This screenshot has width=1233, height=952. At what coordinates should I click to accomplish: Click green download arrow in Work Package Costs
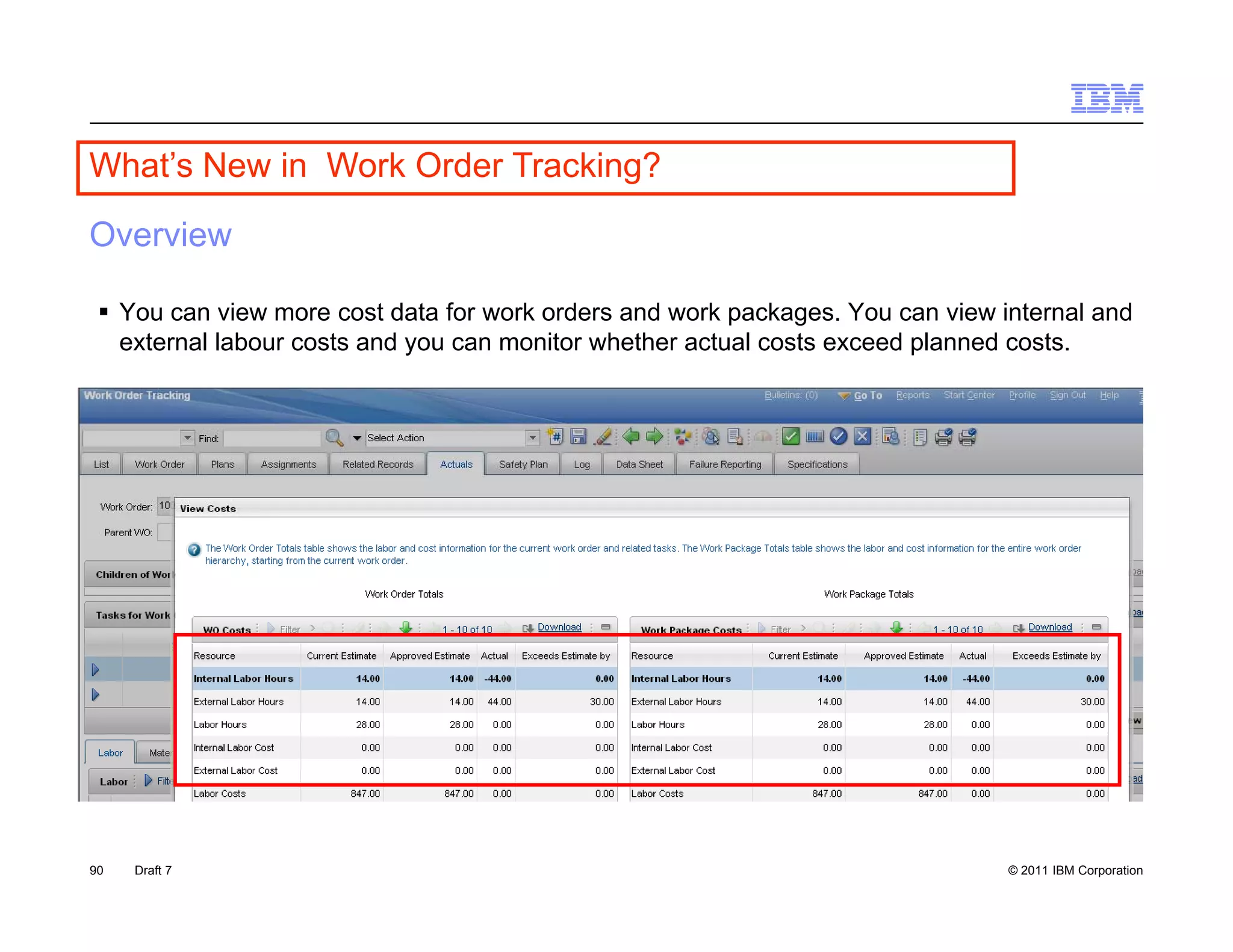tap(896, 628)
